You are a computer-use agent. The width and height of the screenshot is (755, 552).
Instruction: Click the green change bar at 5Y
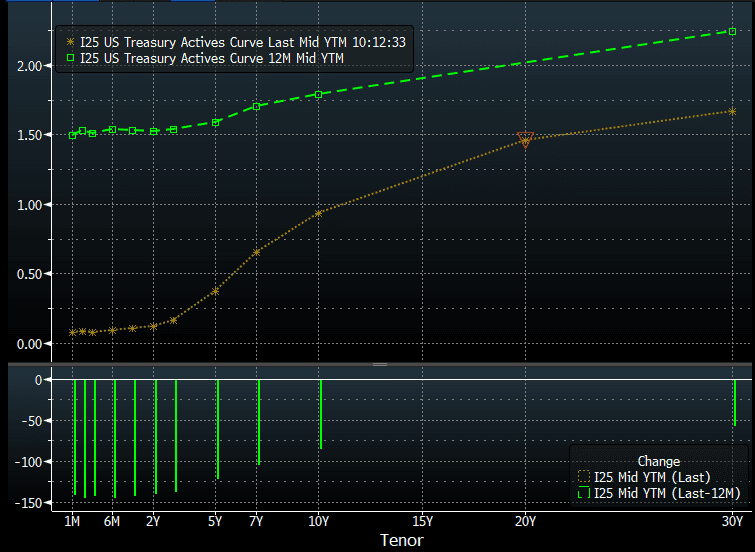(x=218, y=429)
